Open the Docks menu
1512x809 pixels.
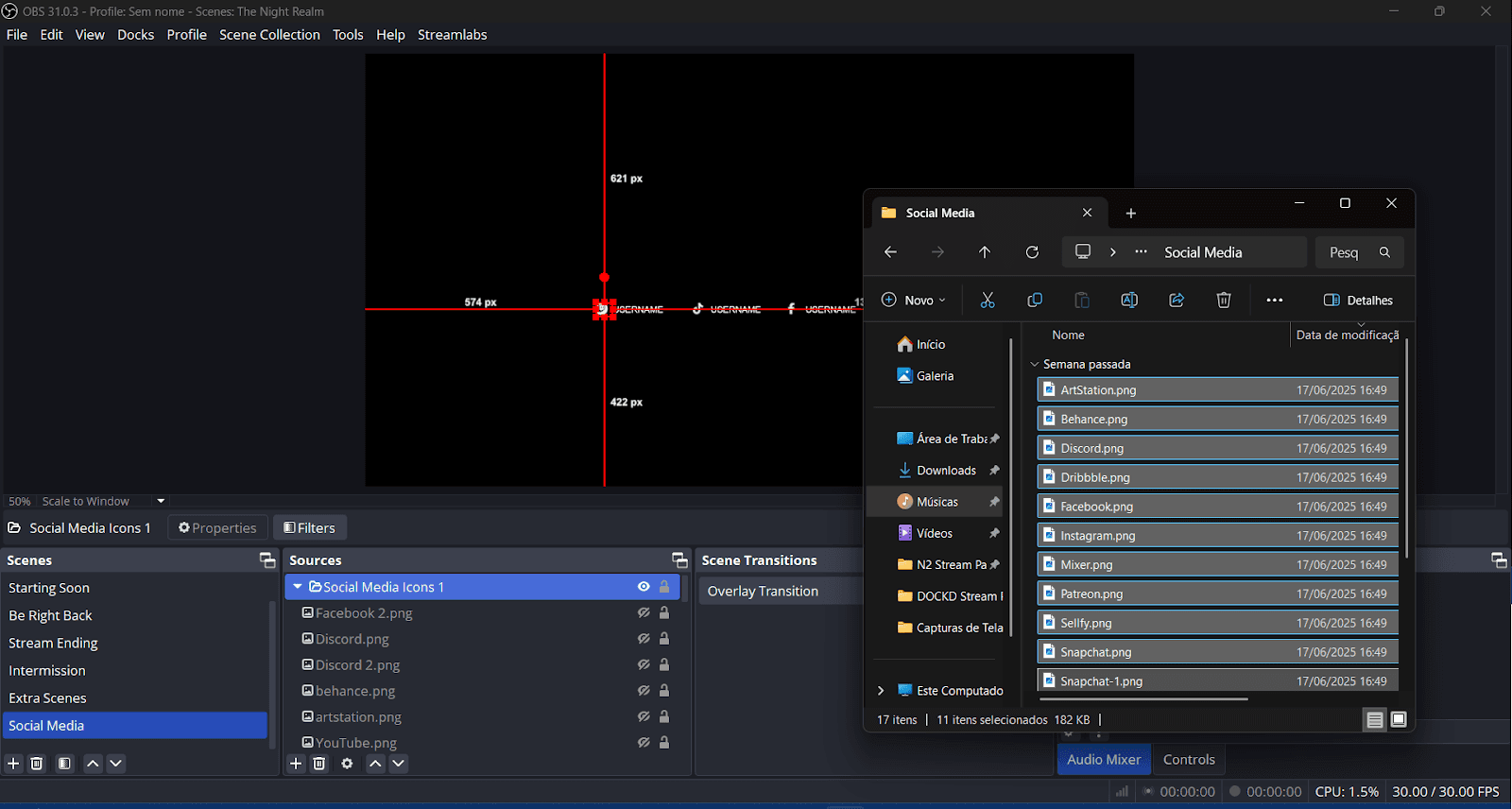[x=135, y=35]
